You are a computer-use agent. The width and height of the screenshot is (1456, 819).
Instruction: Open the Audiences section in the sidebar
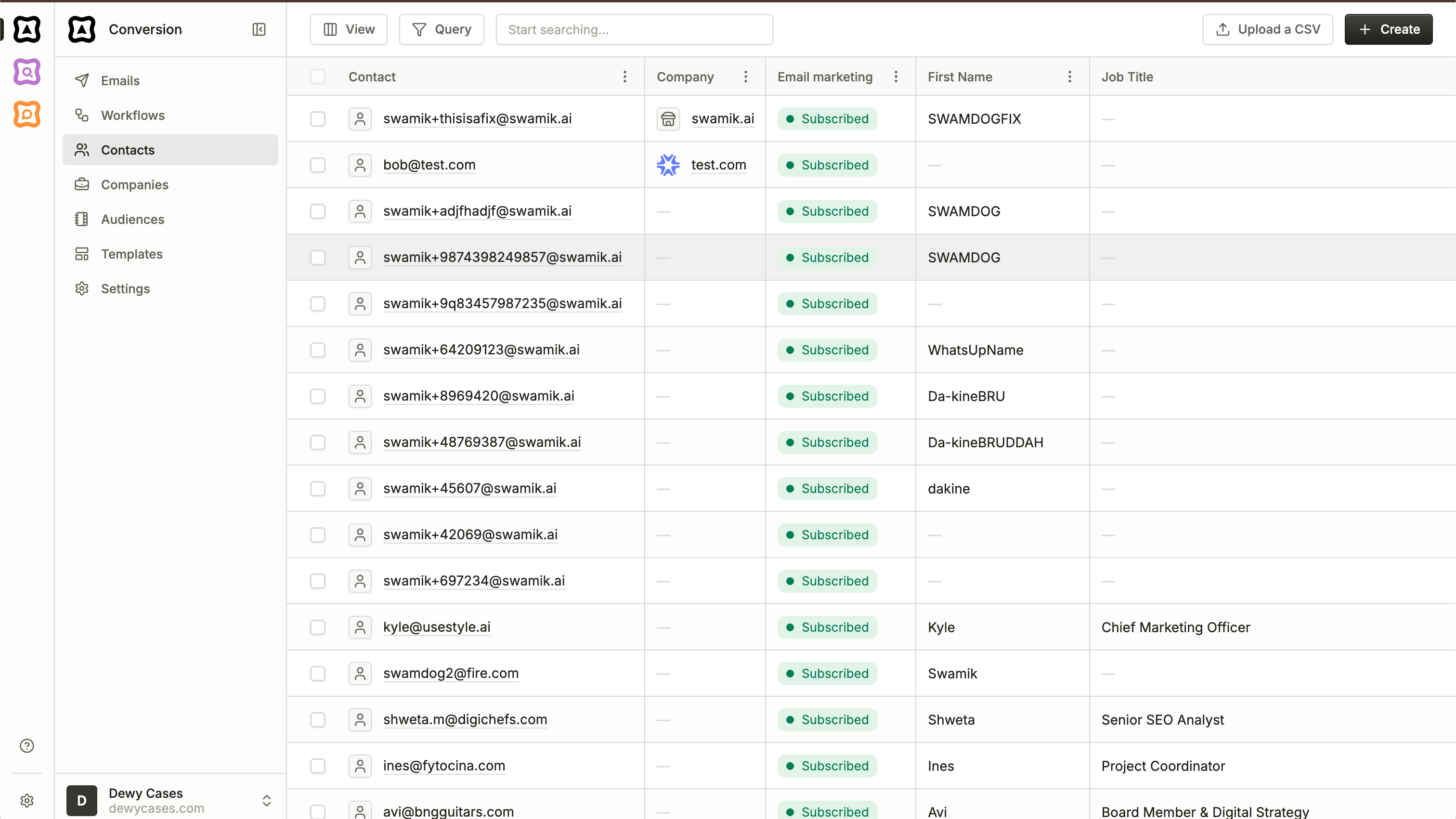tap(133, 219)
